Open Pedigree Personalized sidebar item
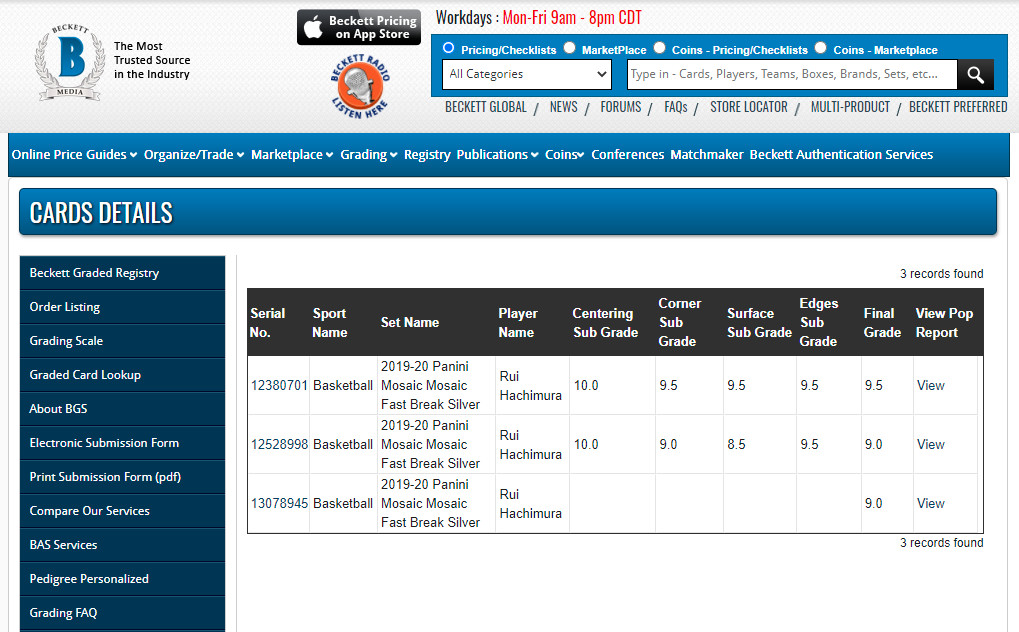Image resolution: width=1019 pixels, height=632 pixels. pyautogui.click(x=122, y=579)
